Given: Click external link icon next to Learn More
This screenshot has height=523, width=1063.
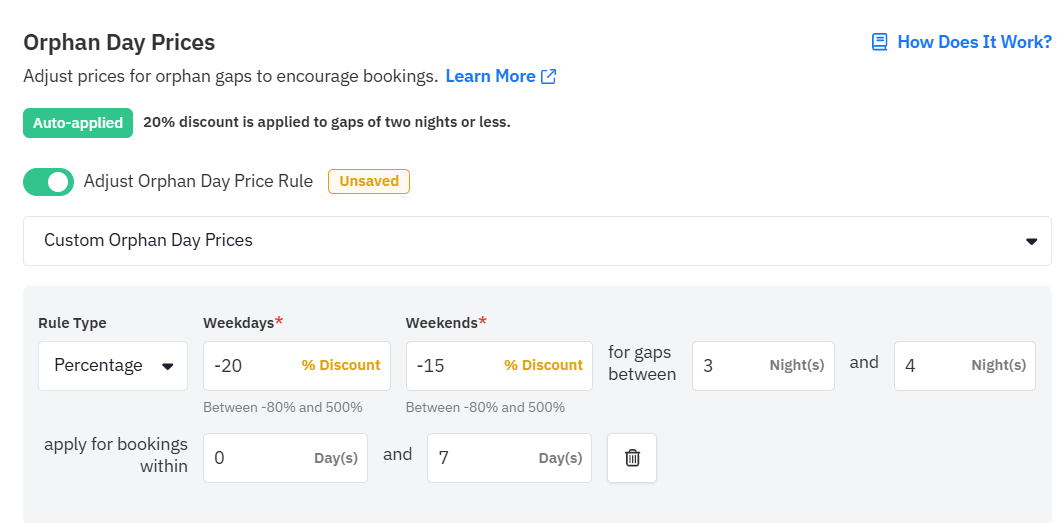Looking at the screenshot, I should [x=548, y=77].
